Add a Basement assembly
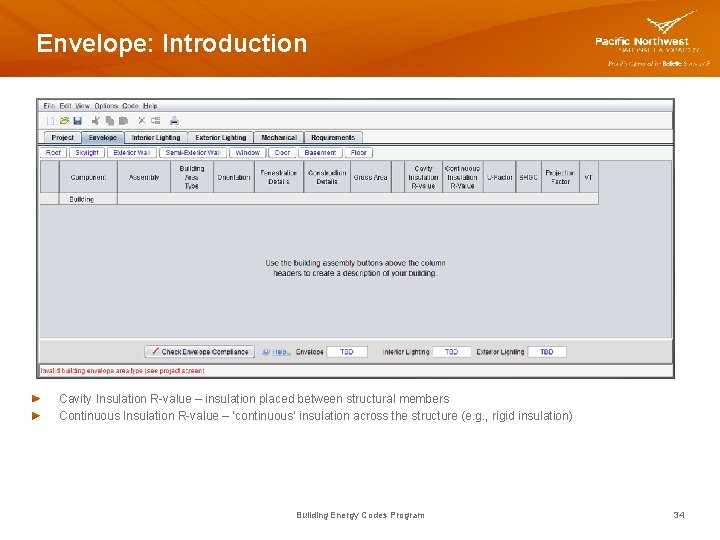720x540 pixels. [320, 152]
